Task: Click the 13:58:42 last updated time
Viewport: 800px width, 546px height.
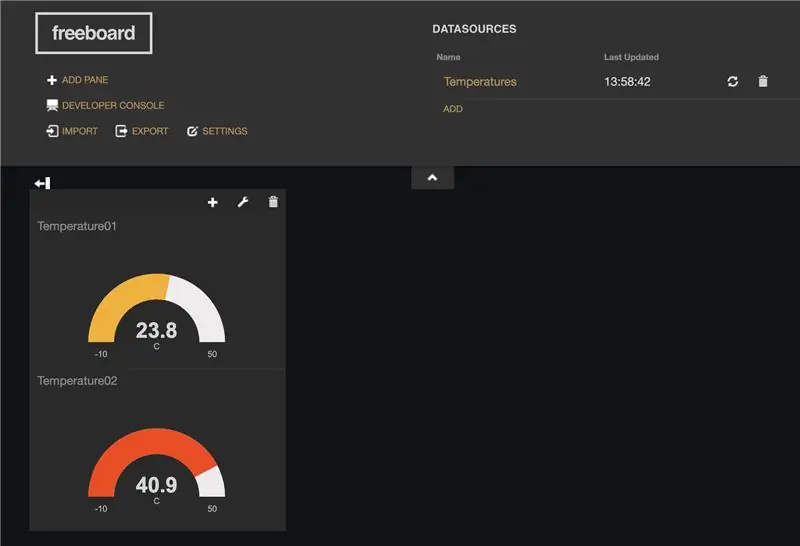Action: [627, 82]
